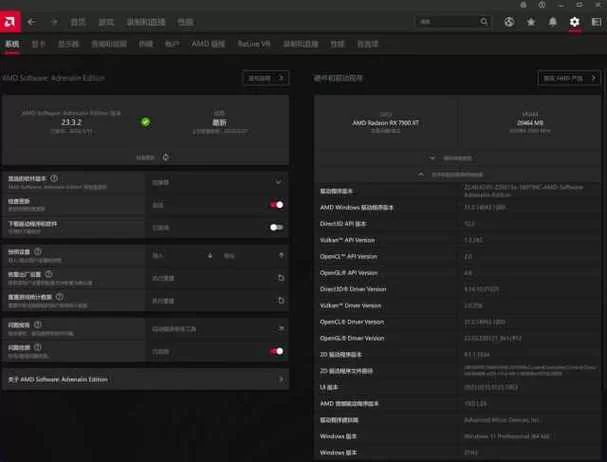Click the info icon beside issue reporting
The image size is (607, 462).
coord(38,325)
